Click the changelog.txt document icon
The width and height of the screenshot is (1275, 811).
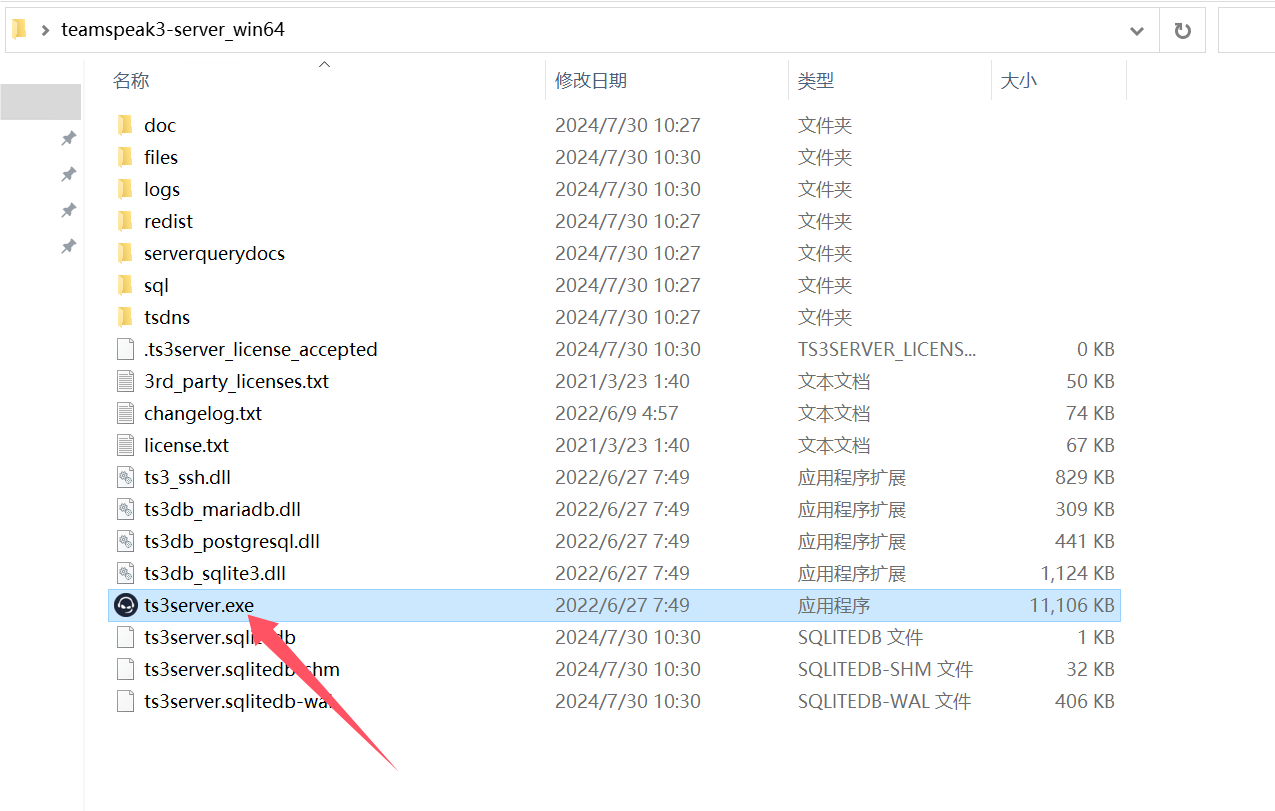click(125, 413)
